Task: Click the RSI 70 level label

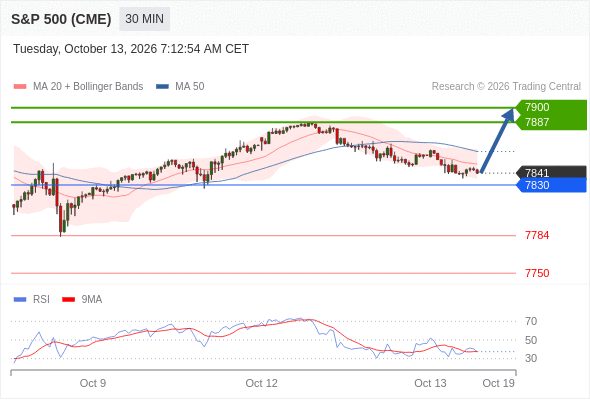Action: pyautogui.click(x=531, y=321)
